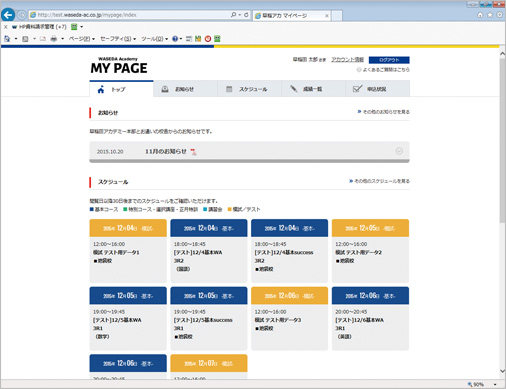
Task: Click the address bar URL field
Action: click(x=130, y=15)
